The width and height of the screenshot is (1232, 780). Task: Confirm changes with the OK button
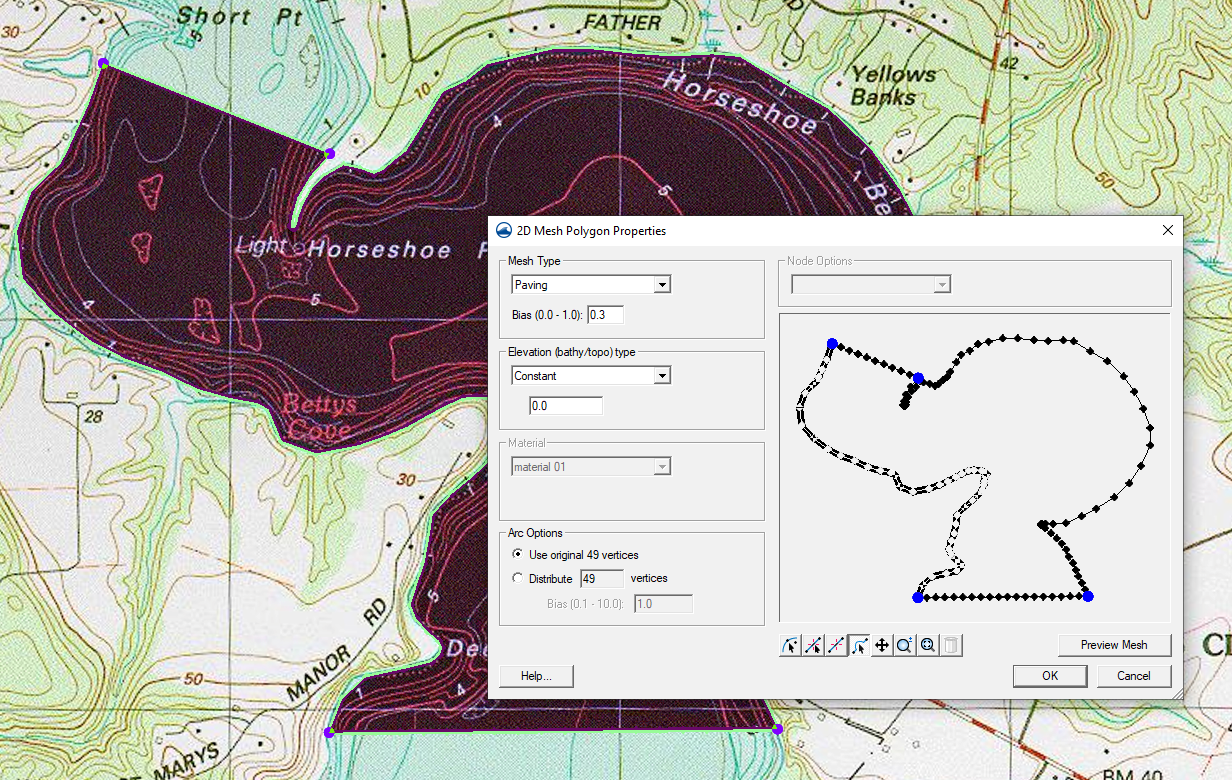point(1050,676)
